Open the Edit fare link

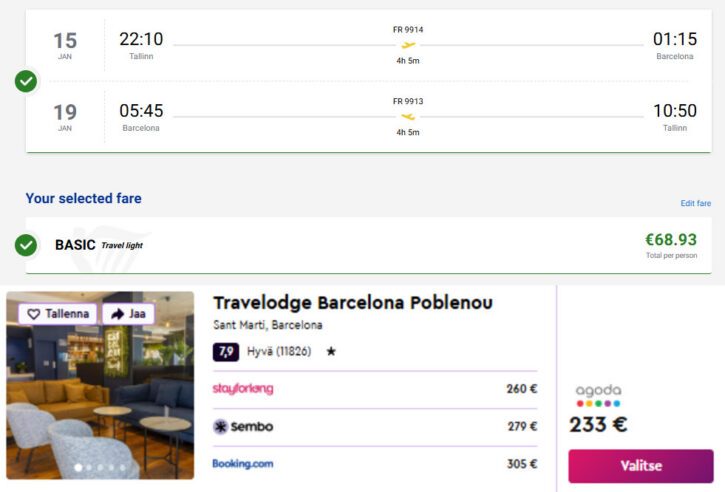tap(695, 204)
